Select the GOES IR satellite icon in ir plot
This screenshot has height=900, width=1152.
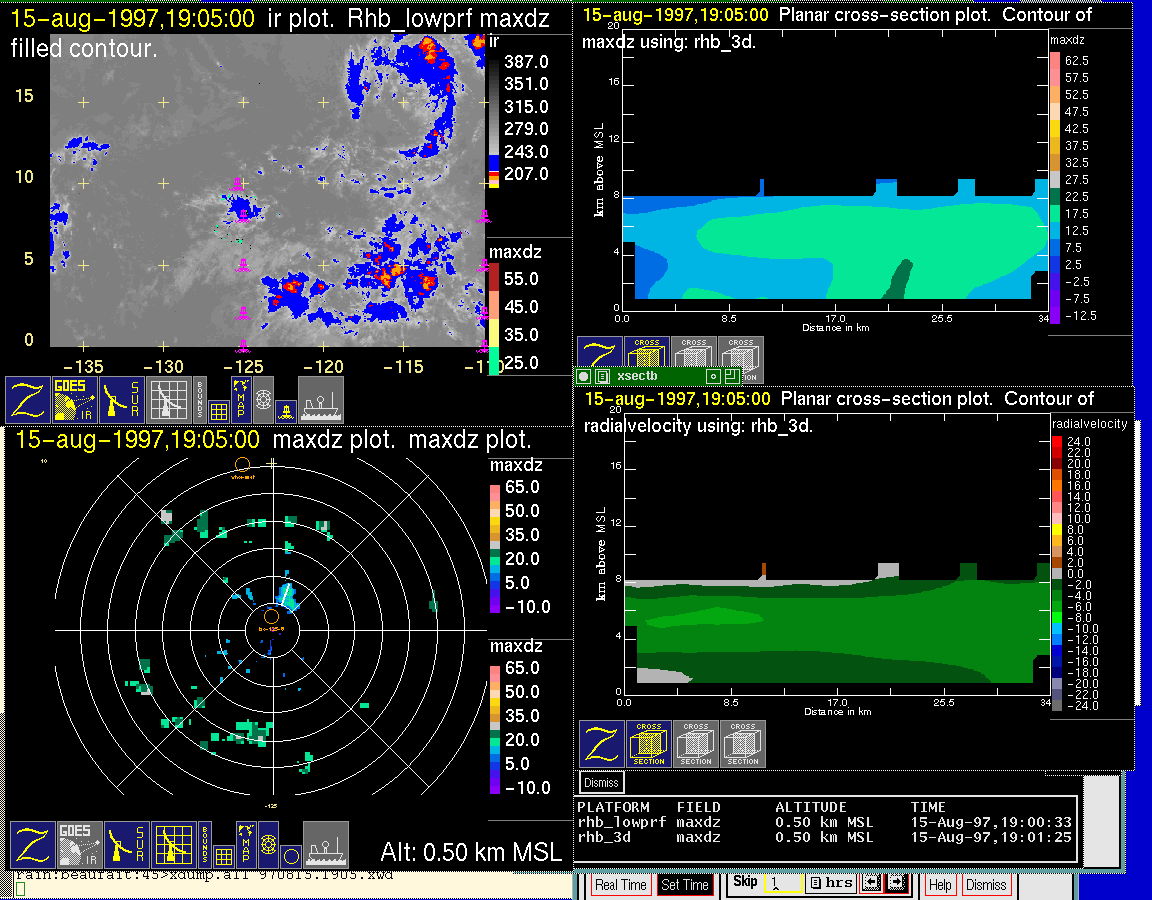pyautogui.click(x=76, y=399)
